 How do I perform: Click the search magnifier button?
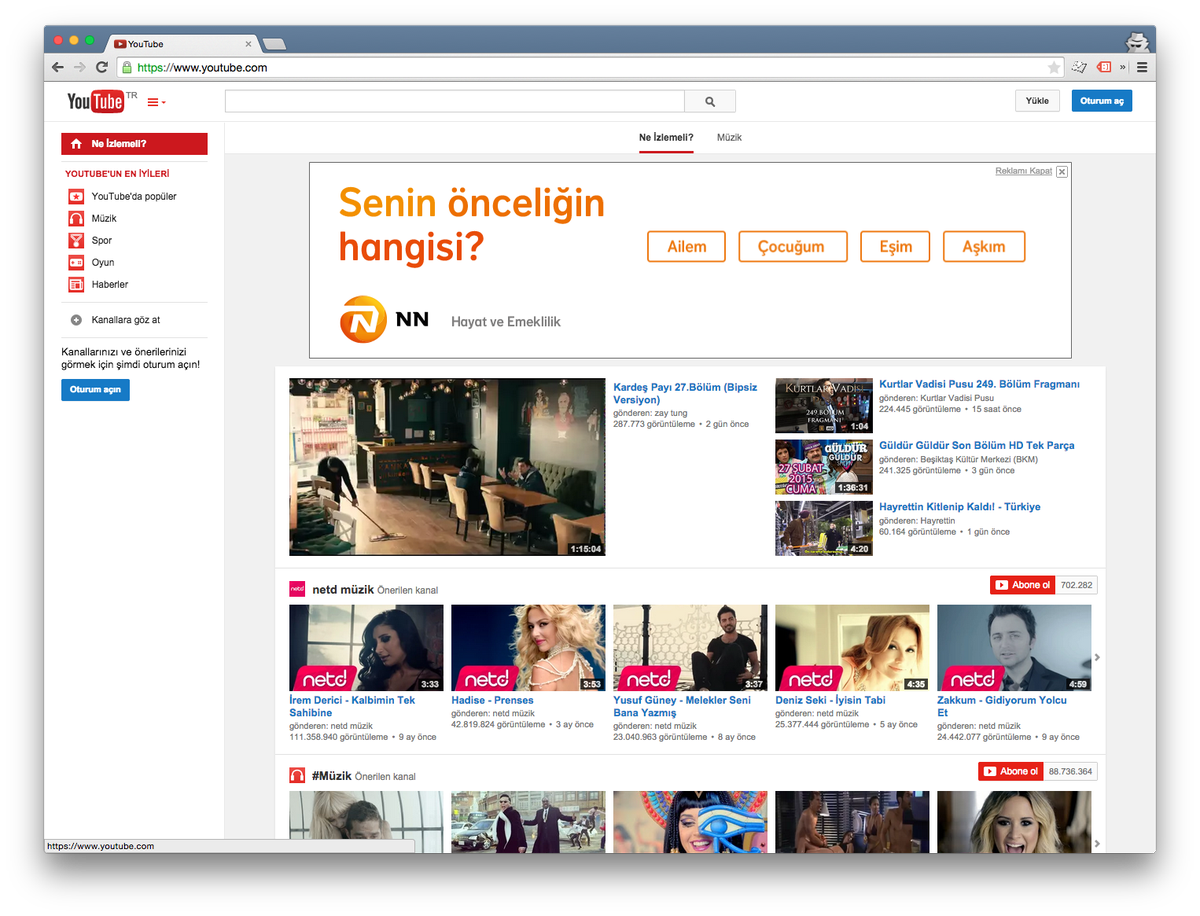point(710,101)
